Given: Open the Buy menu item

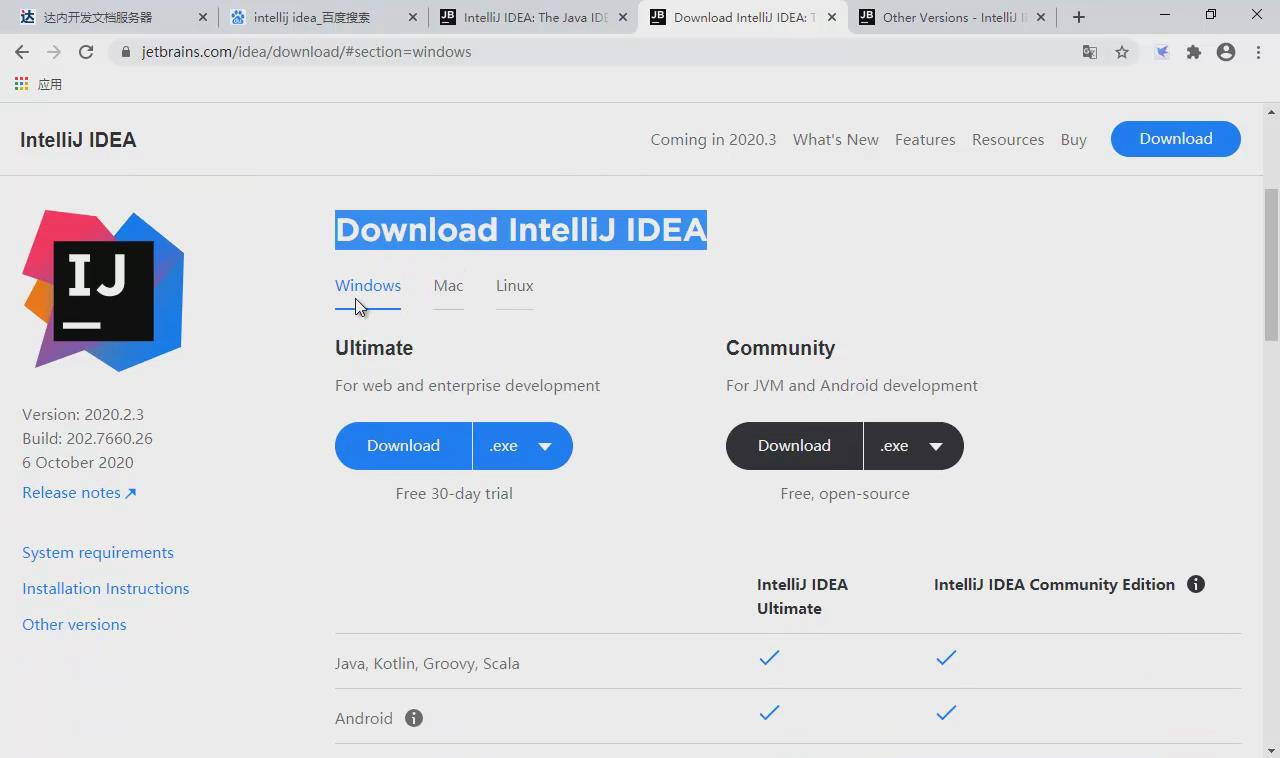Looking at the screenshot, I should point(1074,140).
